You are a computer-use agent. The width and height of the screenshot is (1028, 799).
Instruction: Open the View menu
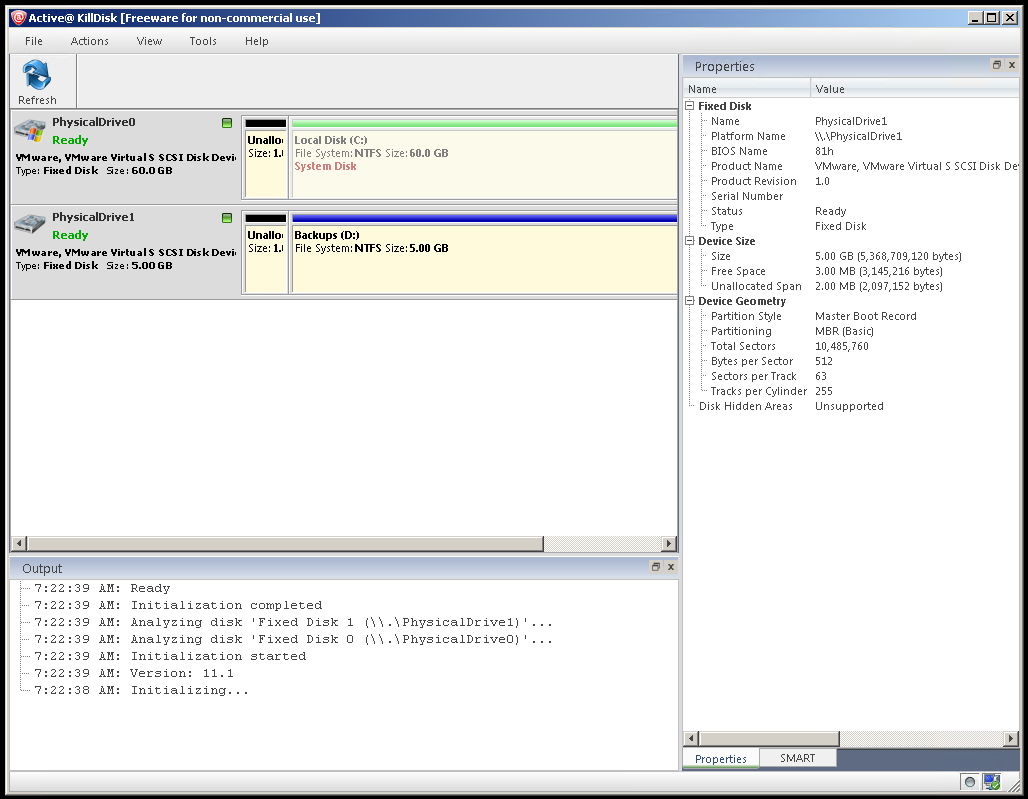[149, 41]
